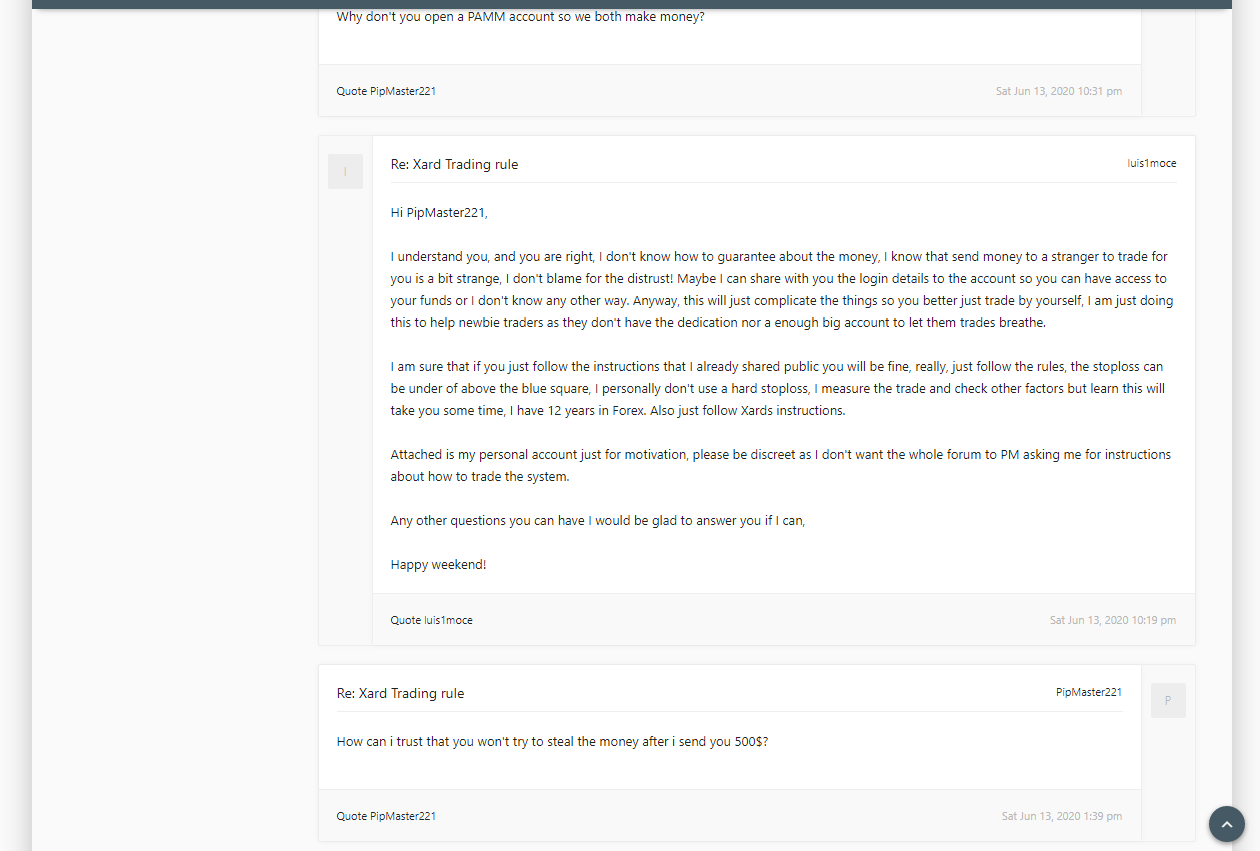Click the "Attached is my personal account" paragraph
Image resolution: width=1260 pixels, height=851 pixels.
(x=780, y=465)
